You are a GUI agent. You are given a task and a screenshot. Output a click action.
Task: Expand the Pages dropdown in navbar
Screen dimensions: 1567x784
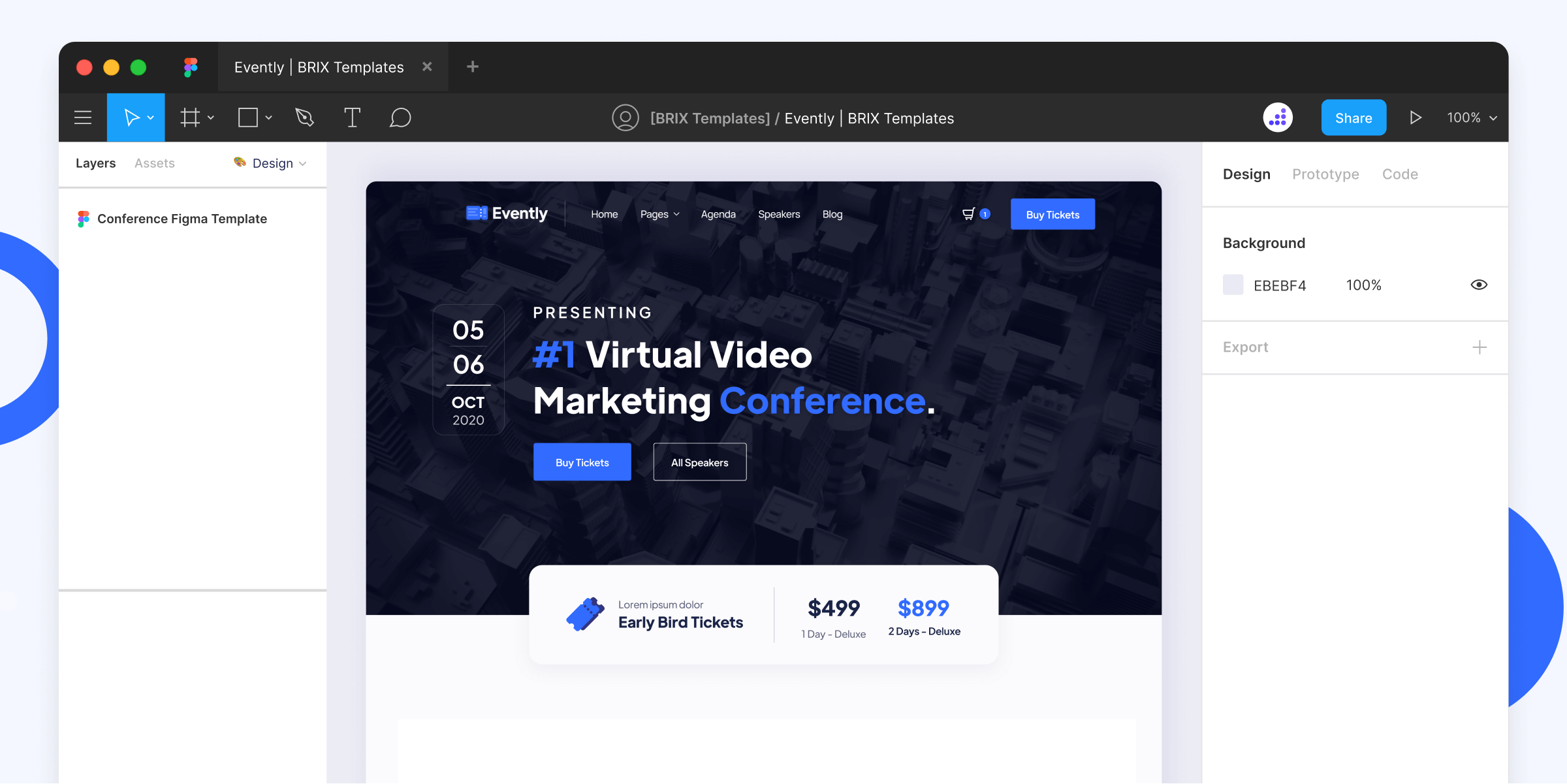click(x=659, y=214)
